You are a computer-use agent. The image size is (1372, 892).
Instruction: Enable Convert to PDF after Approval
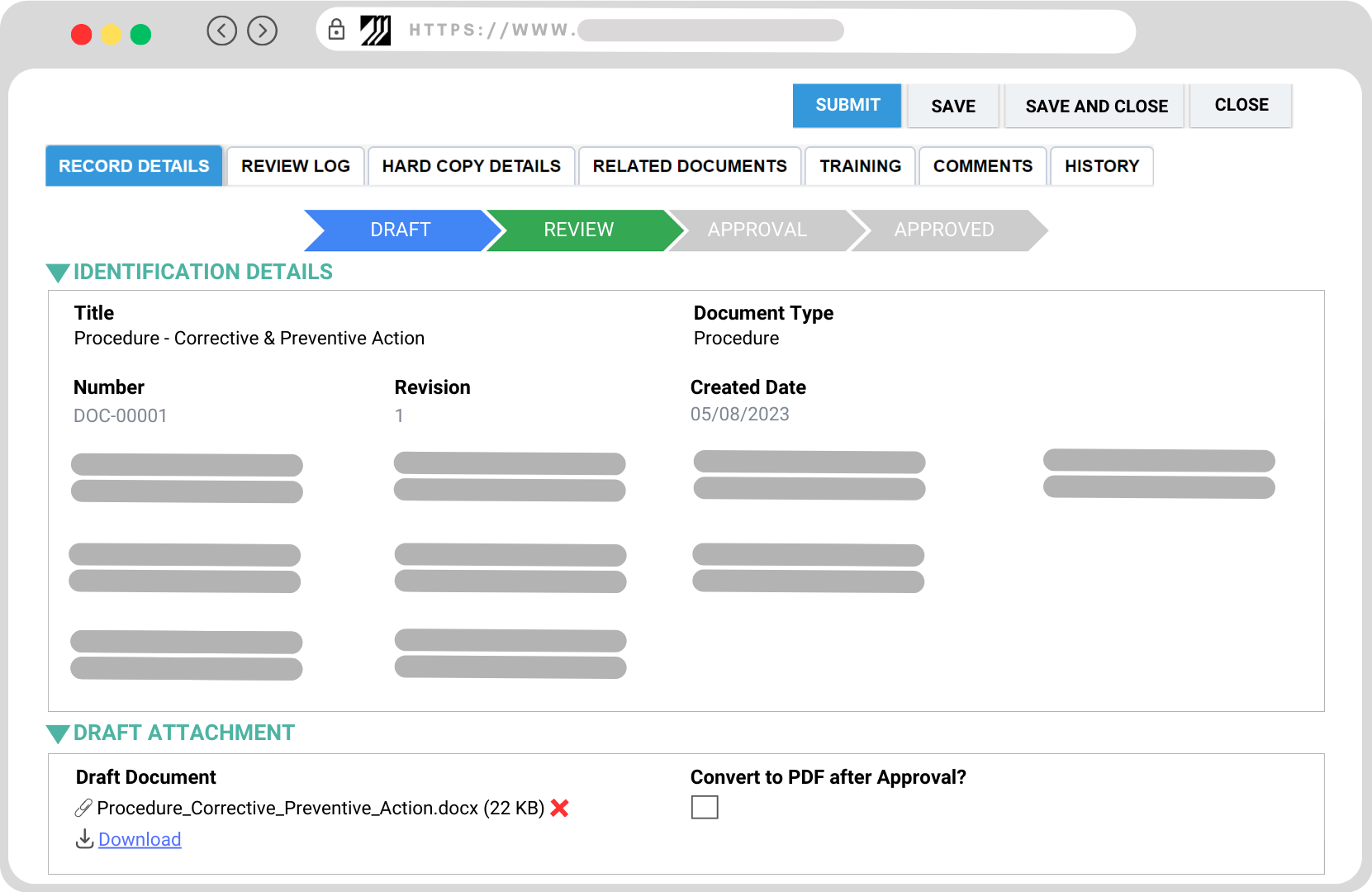[x=705, y=807]
